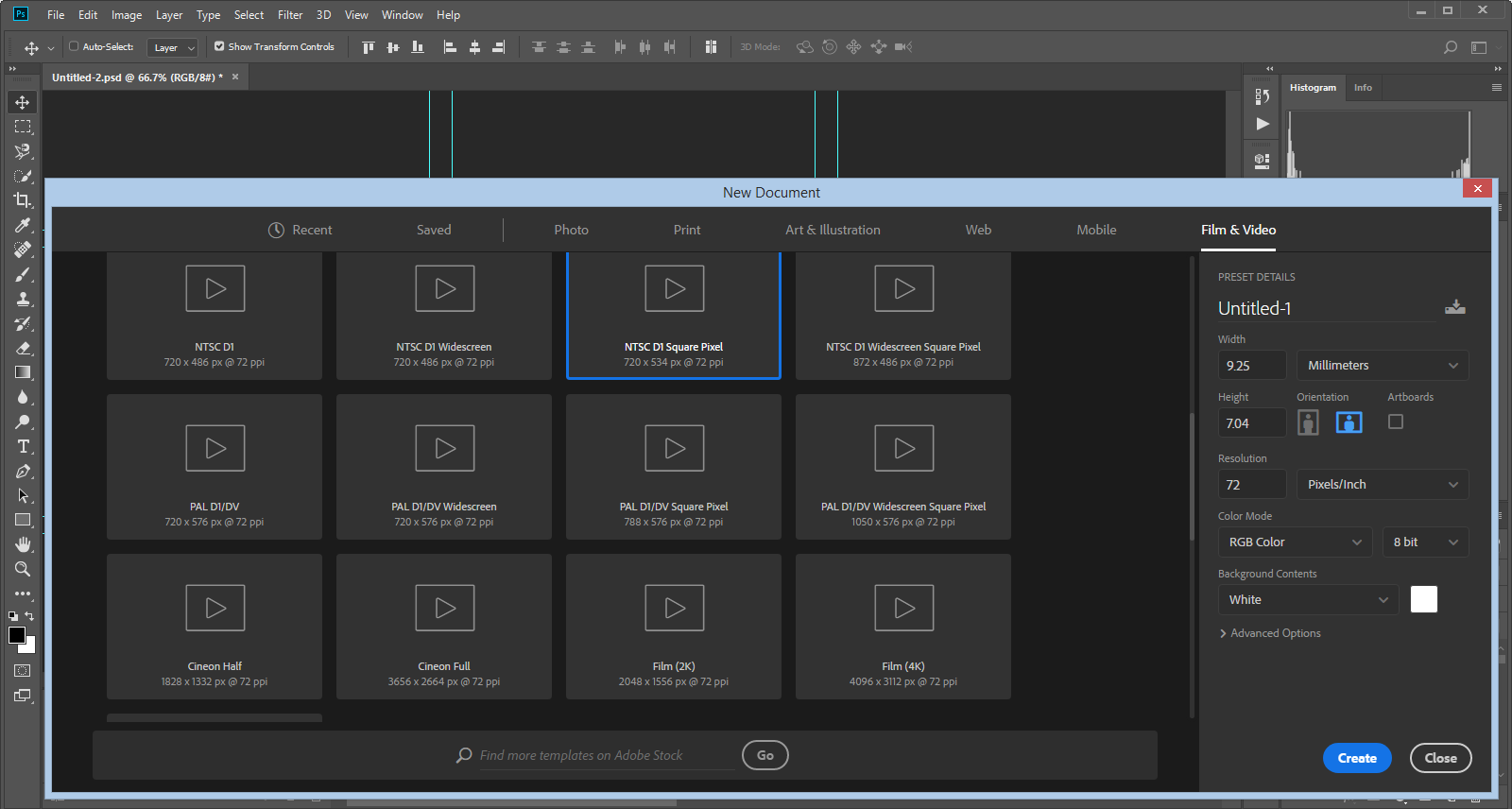1512x809 pixels.
Task: Select the PAL D1/DV Widescreen preset
Action: pyautogui.click(x=444, y=467)
